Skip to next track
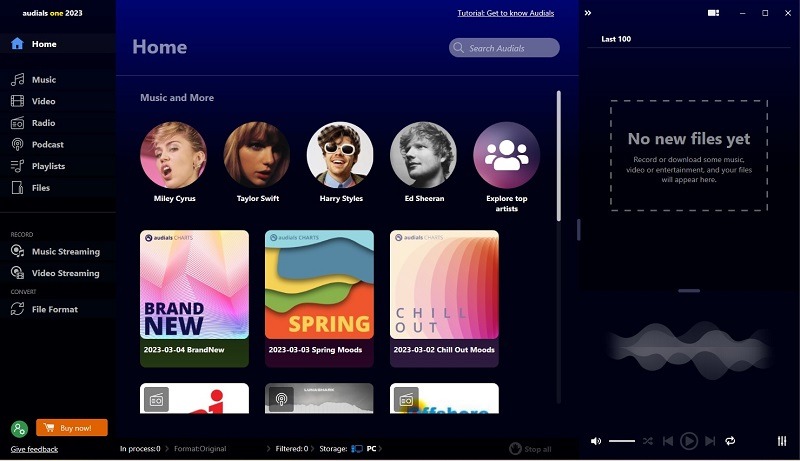Image resolution: width=800 pixels, height=461 pixels. point(710,441)
